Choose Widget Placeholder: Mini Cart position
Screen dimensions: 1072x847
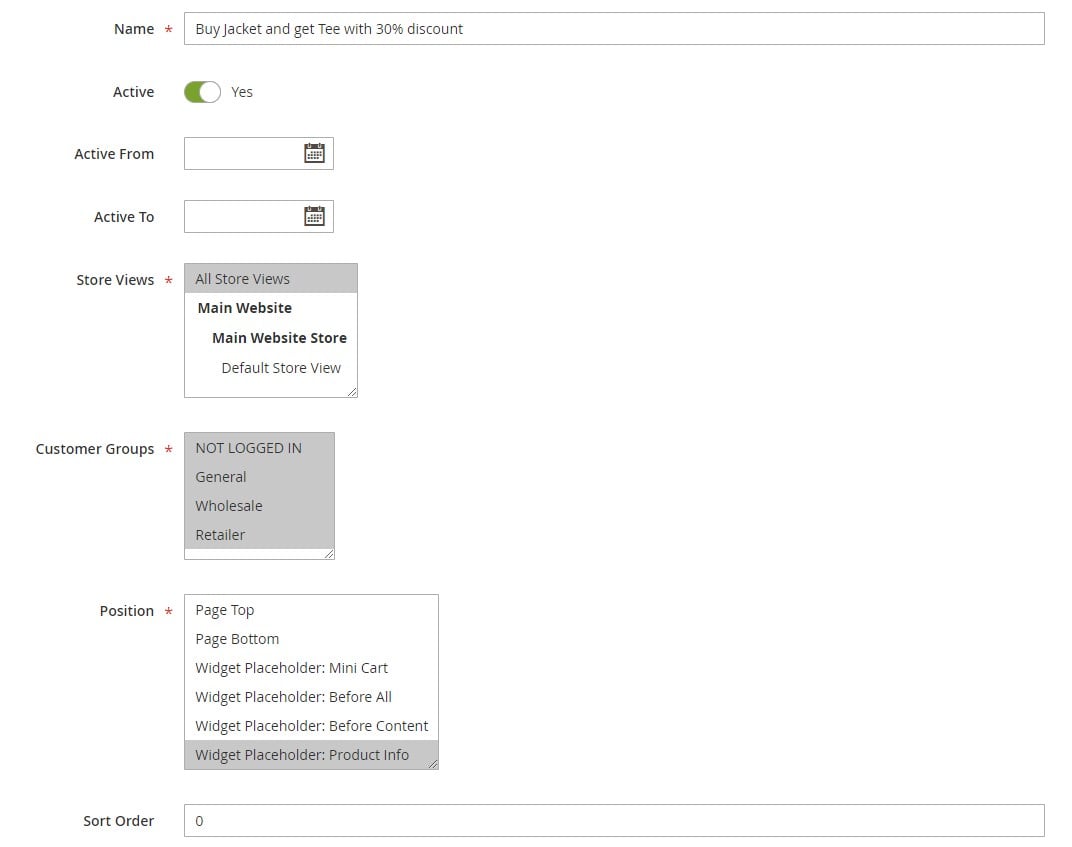click(311, 668)
